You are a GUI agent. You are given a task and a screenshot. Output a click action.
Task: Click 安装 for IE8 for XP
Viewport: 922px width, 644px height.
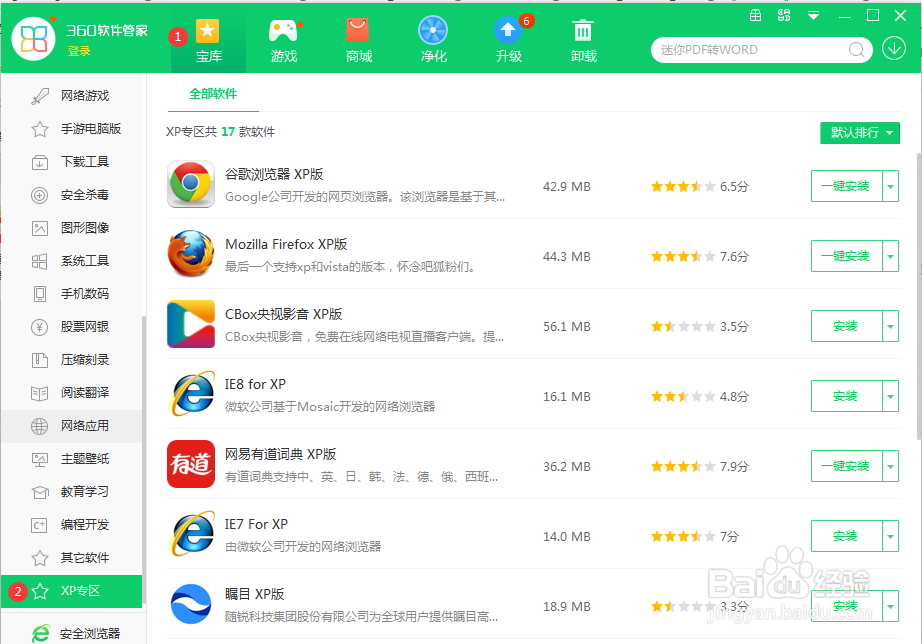tap(846, 396)
